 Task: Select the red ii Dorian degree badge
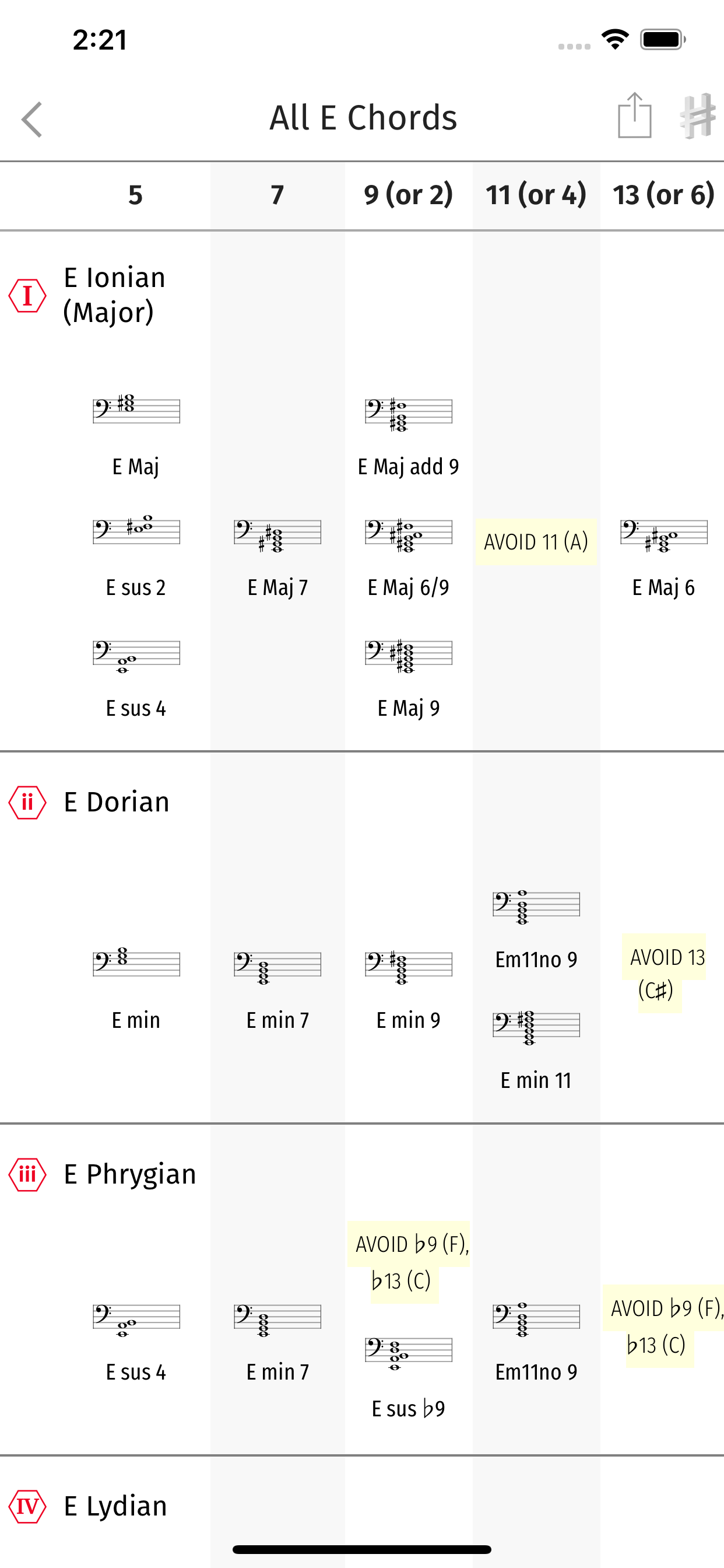[x=27, y=802]
